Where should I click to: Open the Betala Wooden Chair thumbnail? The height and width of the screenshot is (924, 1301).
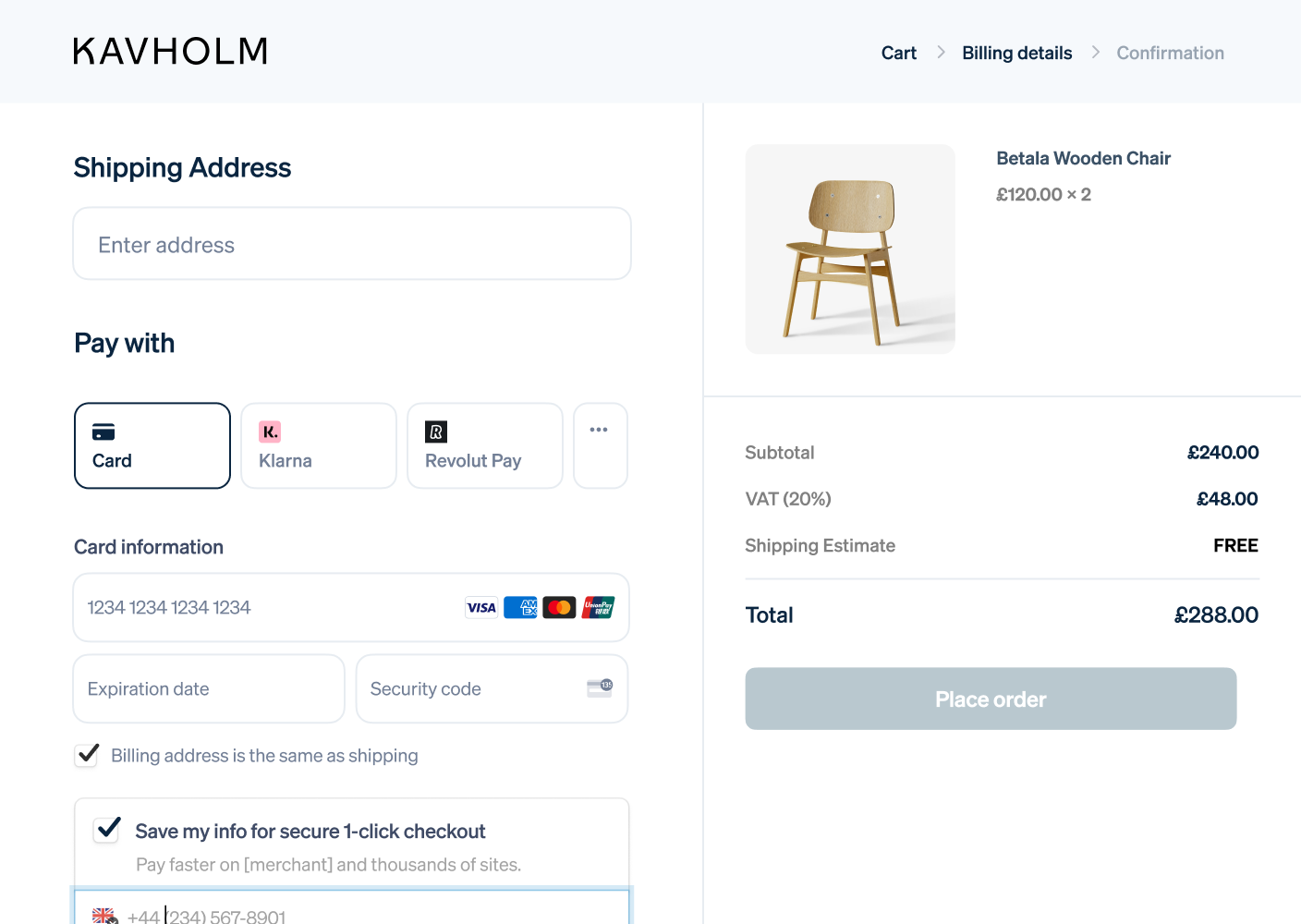click(850, 249)
